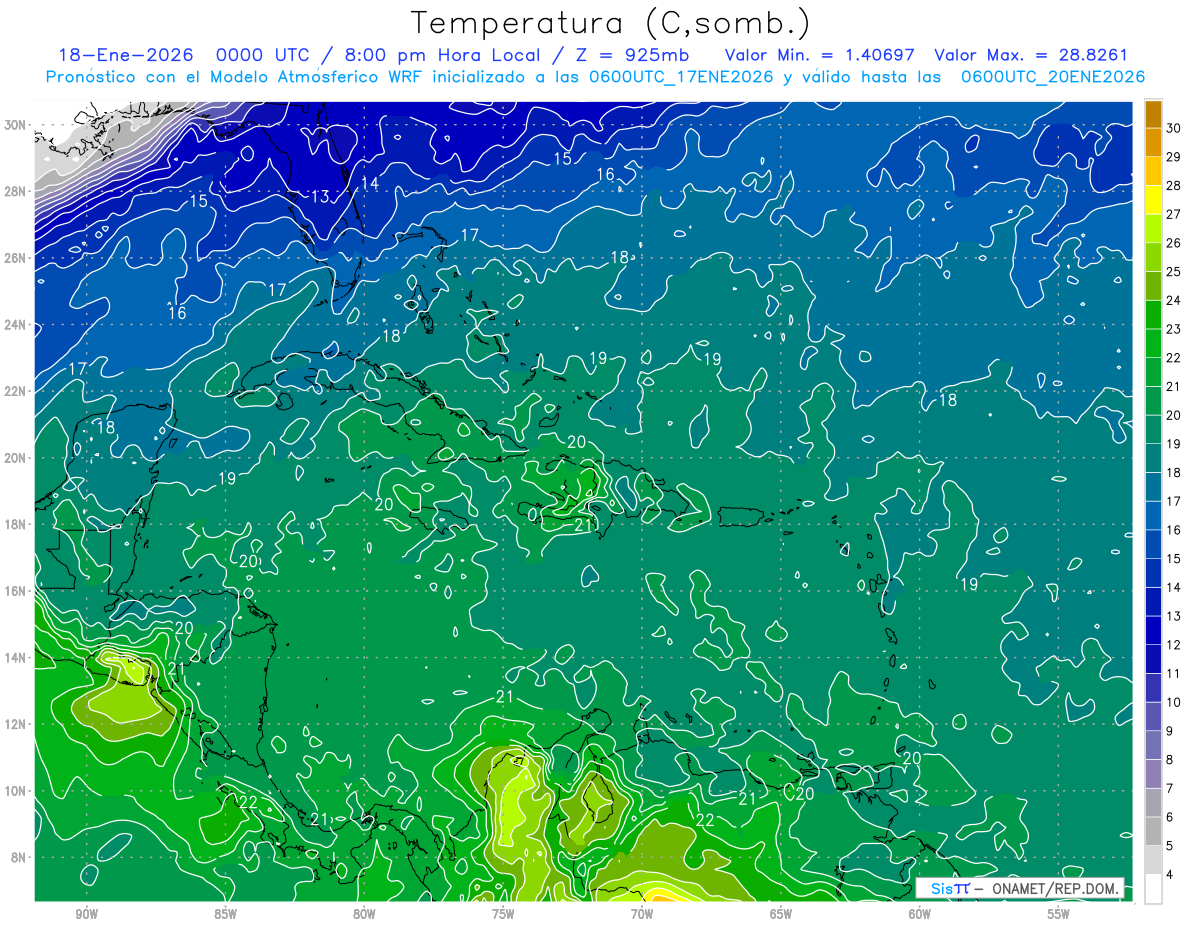Click the "85W" longitude axis label
Viewport: 1200px width, 927px height.
tap(225, 914)
